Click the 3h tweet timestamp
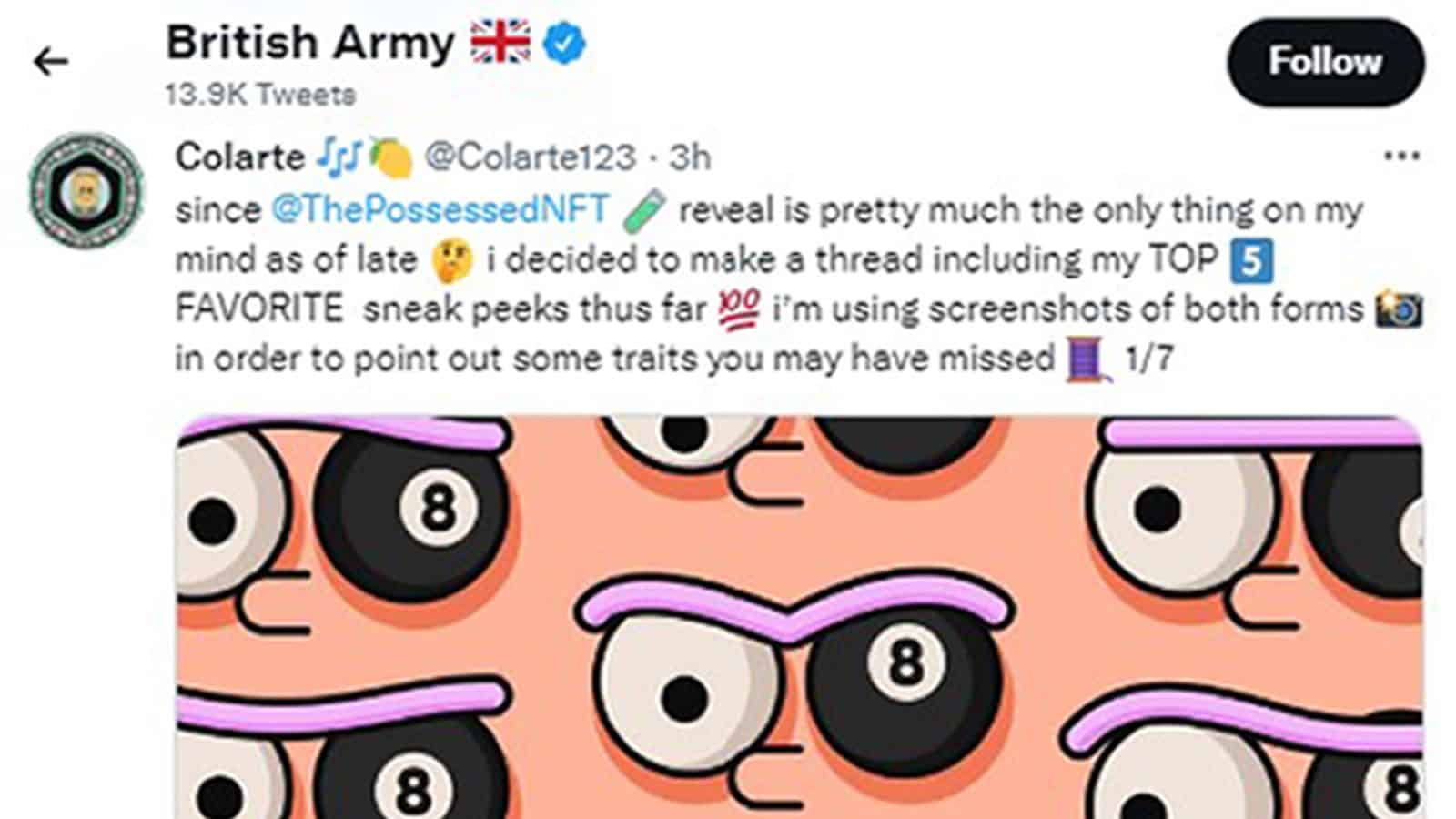 click(690, 157)
